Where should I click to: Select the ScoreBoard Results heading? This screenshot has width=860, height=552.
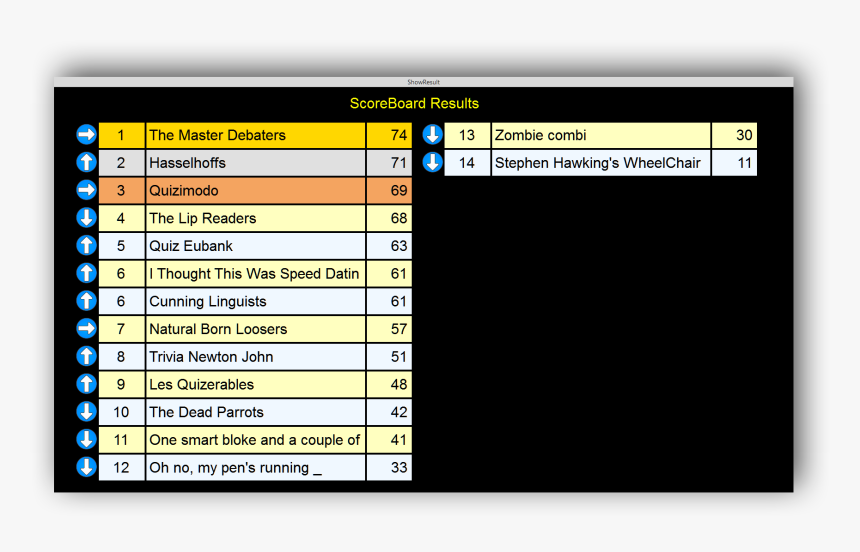click(414, 104)
